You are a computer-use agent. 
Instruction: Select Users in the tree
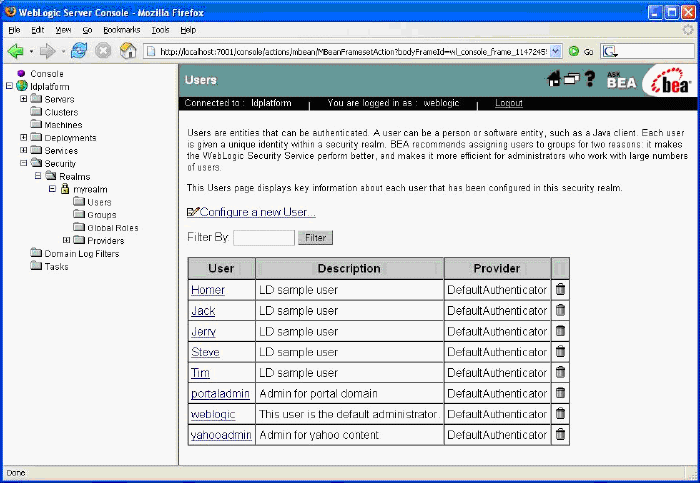(x=99, y=202)
